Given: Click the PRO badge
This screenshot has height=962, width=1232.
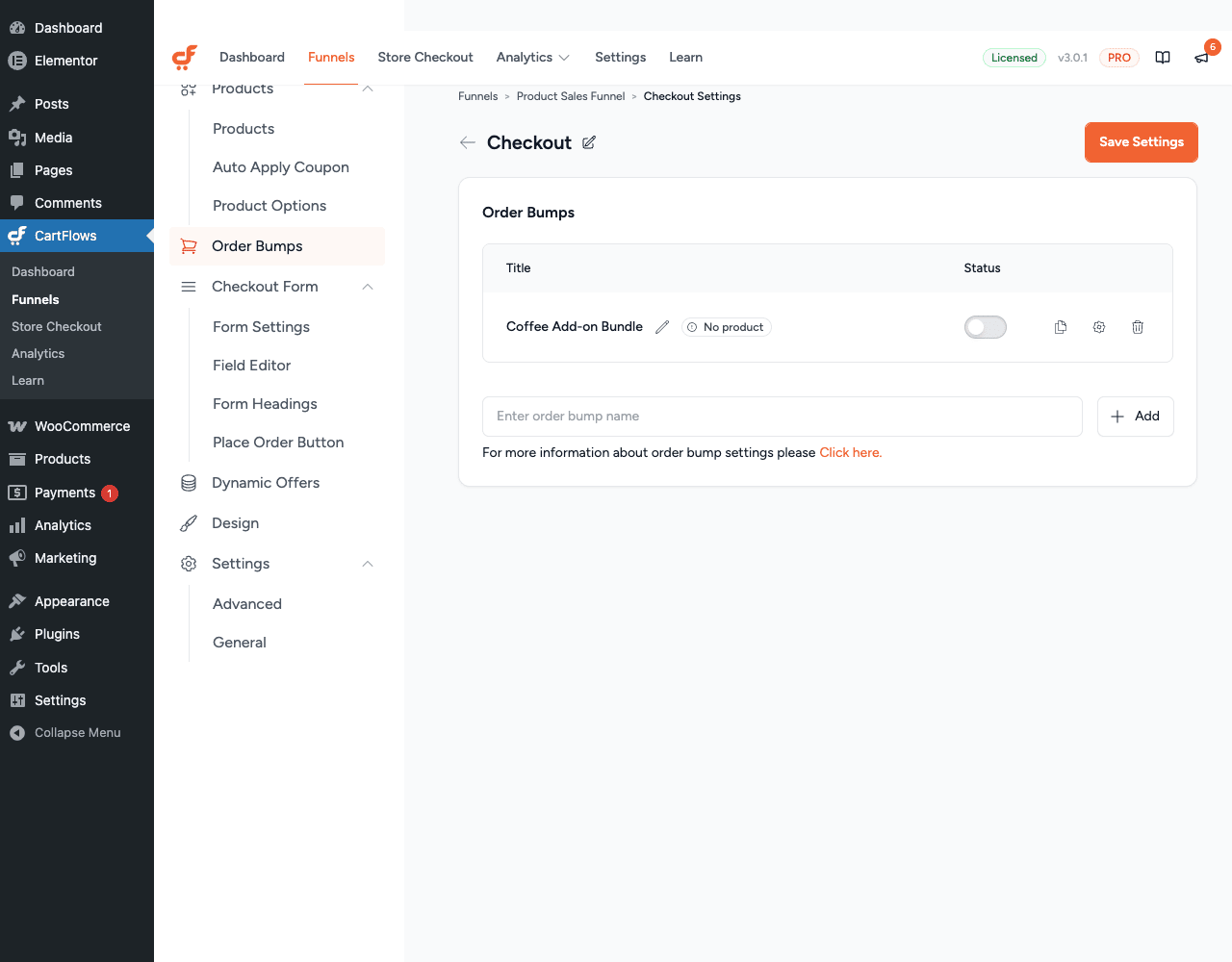Looking at the screenshot, I should click(1118, 58).
